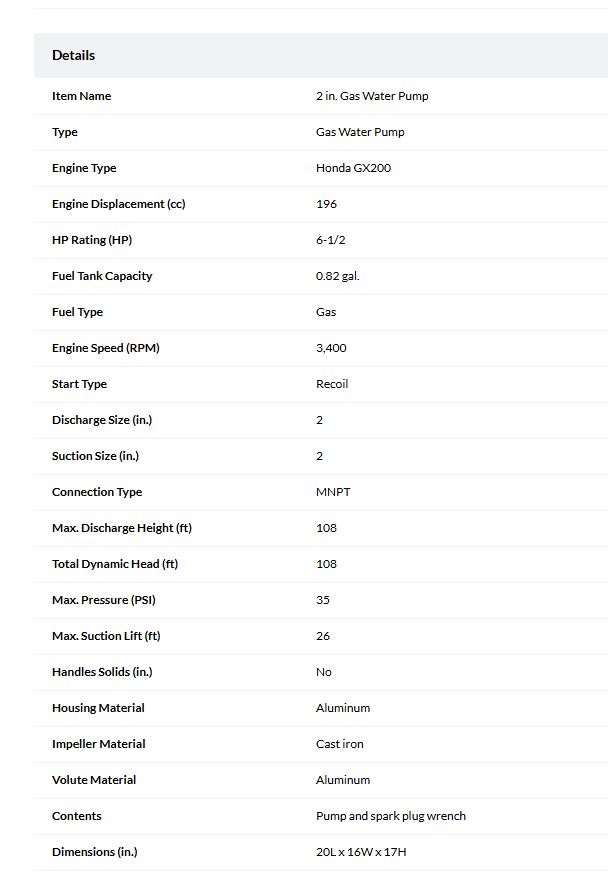
Task: Click the Handles Solids (in.) label
Action: pyautogui.click(x=102, y=672)
